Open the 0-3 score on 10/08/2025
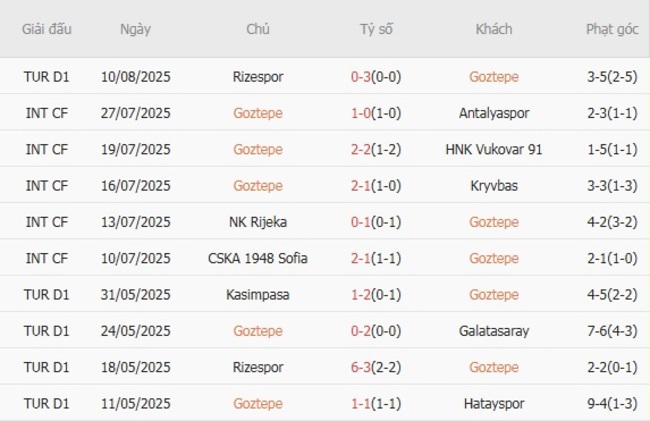650x421 pixels. click(x=363, y=76)
